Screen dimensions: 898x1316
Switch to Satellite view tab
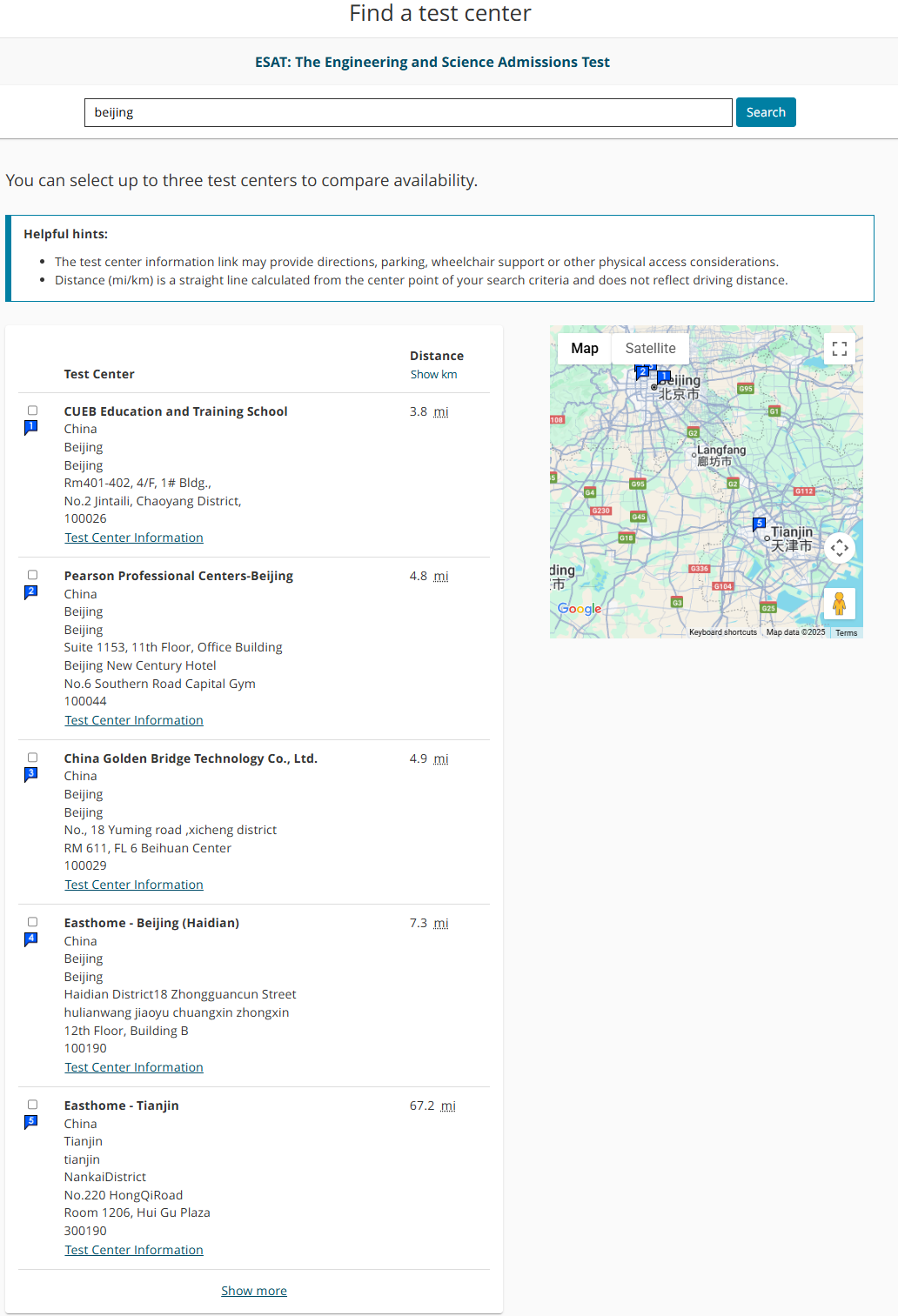click(650, 348)
